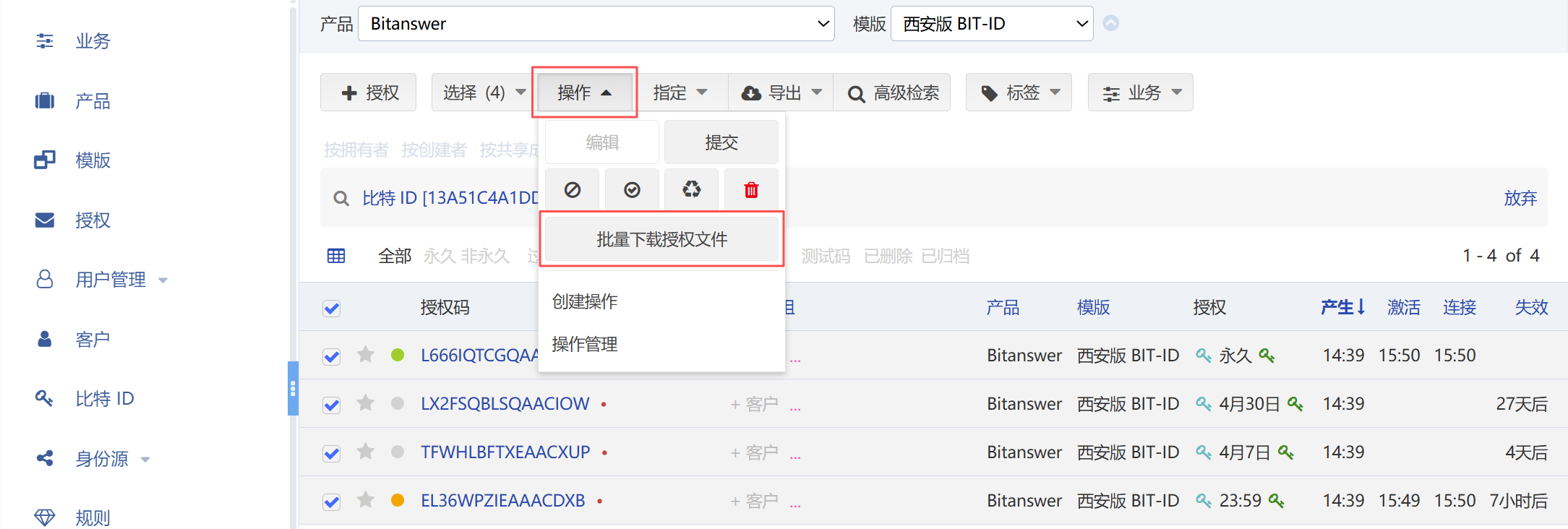
Task: Uncheck the L666IQTCGQAA row checkbox
Action: [332, 356]
